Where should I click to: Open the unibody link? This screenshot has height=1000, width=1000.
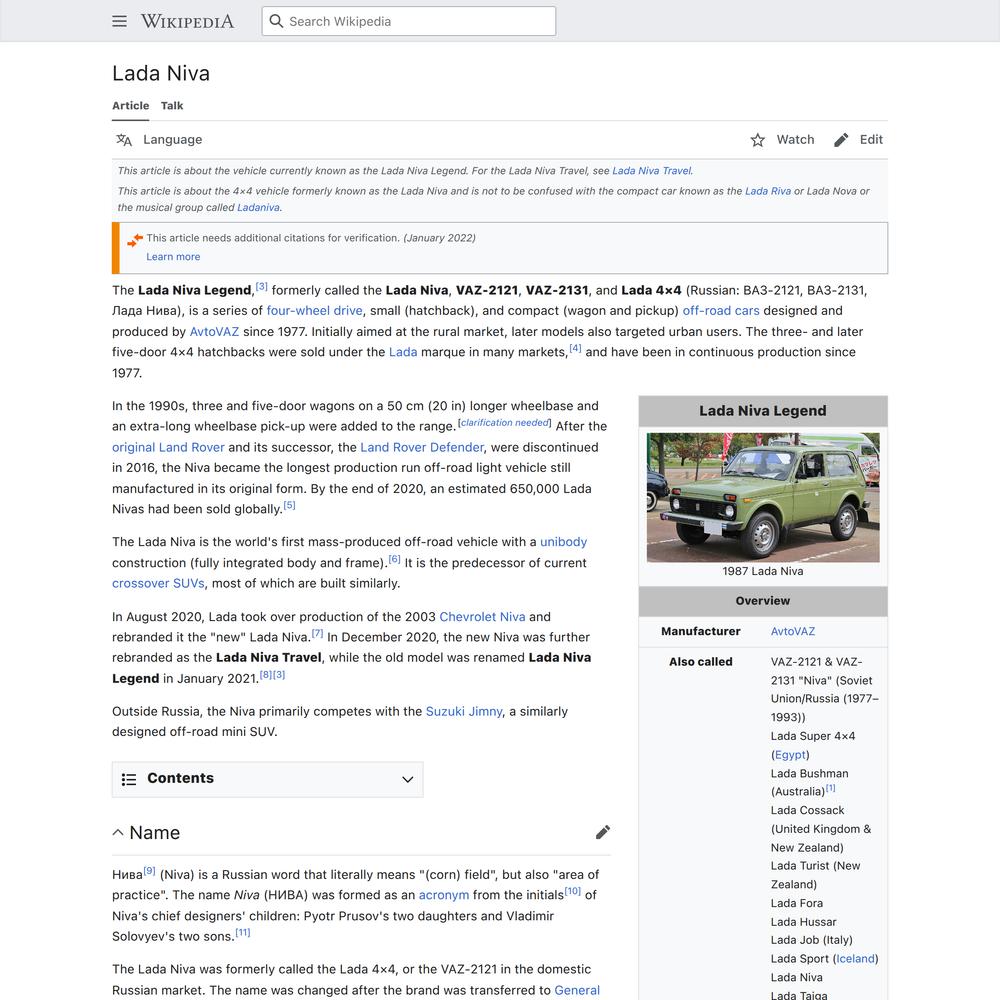[564, 541]
